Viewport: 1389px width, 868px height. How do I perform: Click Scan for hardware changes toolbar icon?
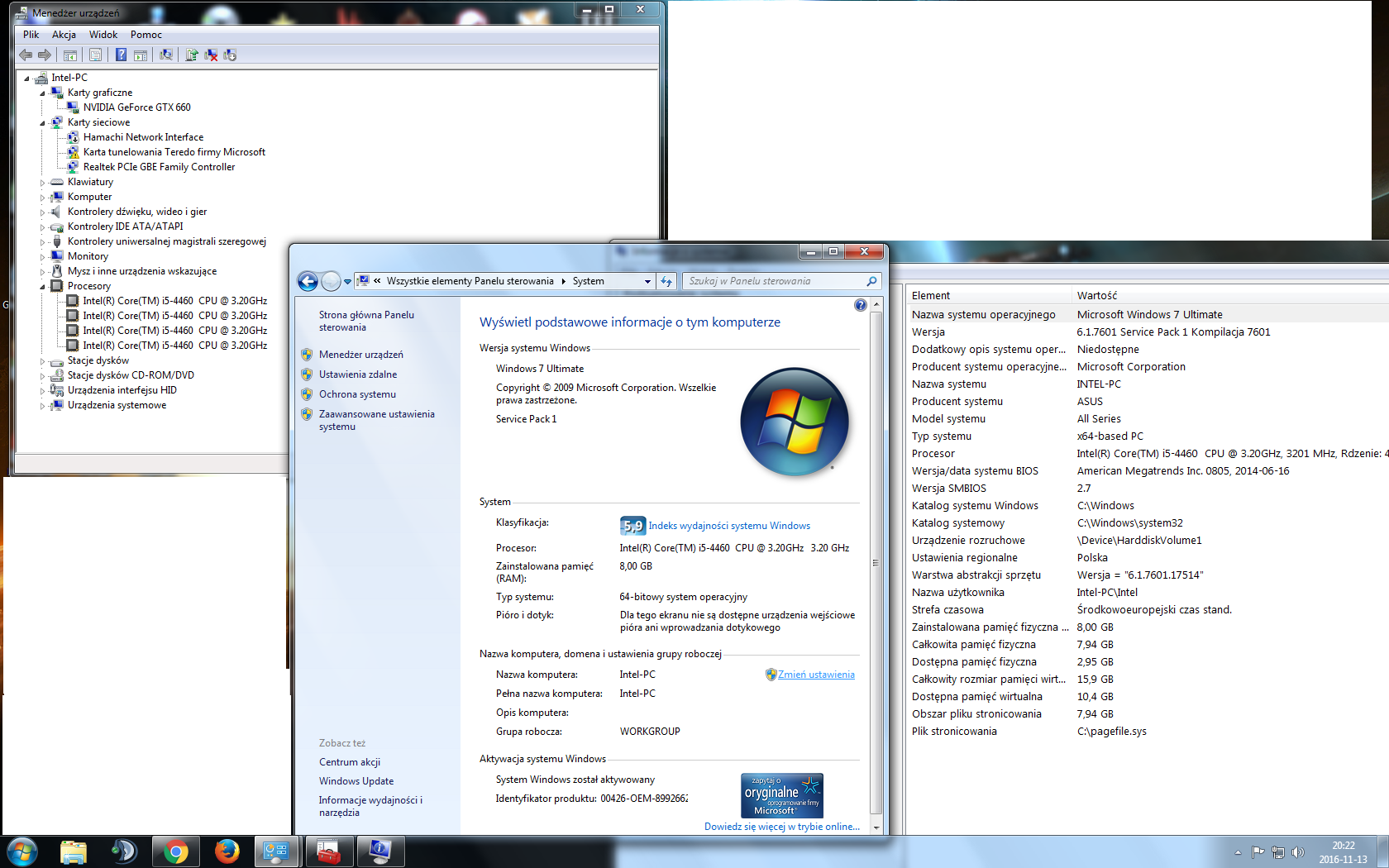pos(166,55)
